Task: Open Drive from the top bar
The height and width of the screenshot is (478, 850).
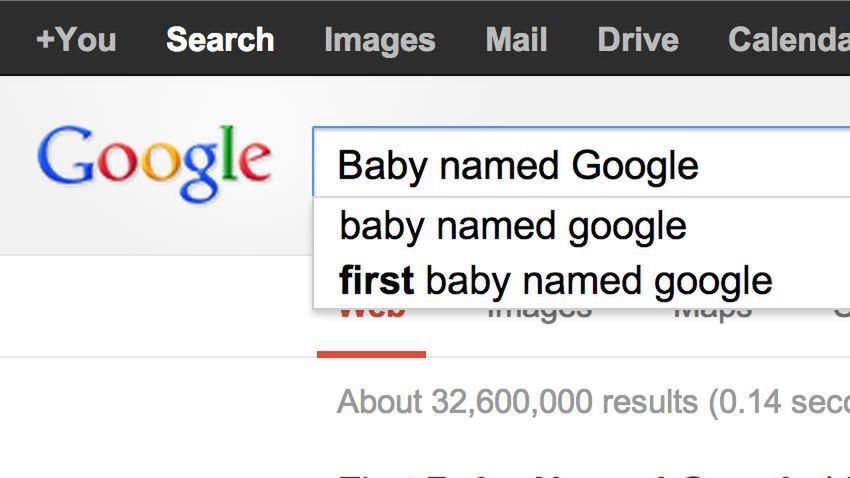Action: 638,40
